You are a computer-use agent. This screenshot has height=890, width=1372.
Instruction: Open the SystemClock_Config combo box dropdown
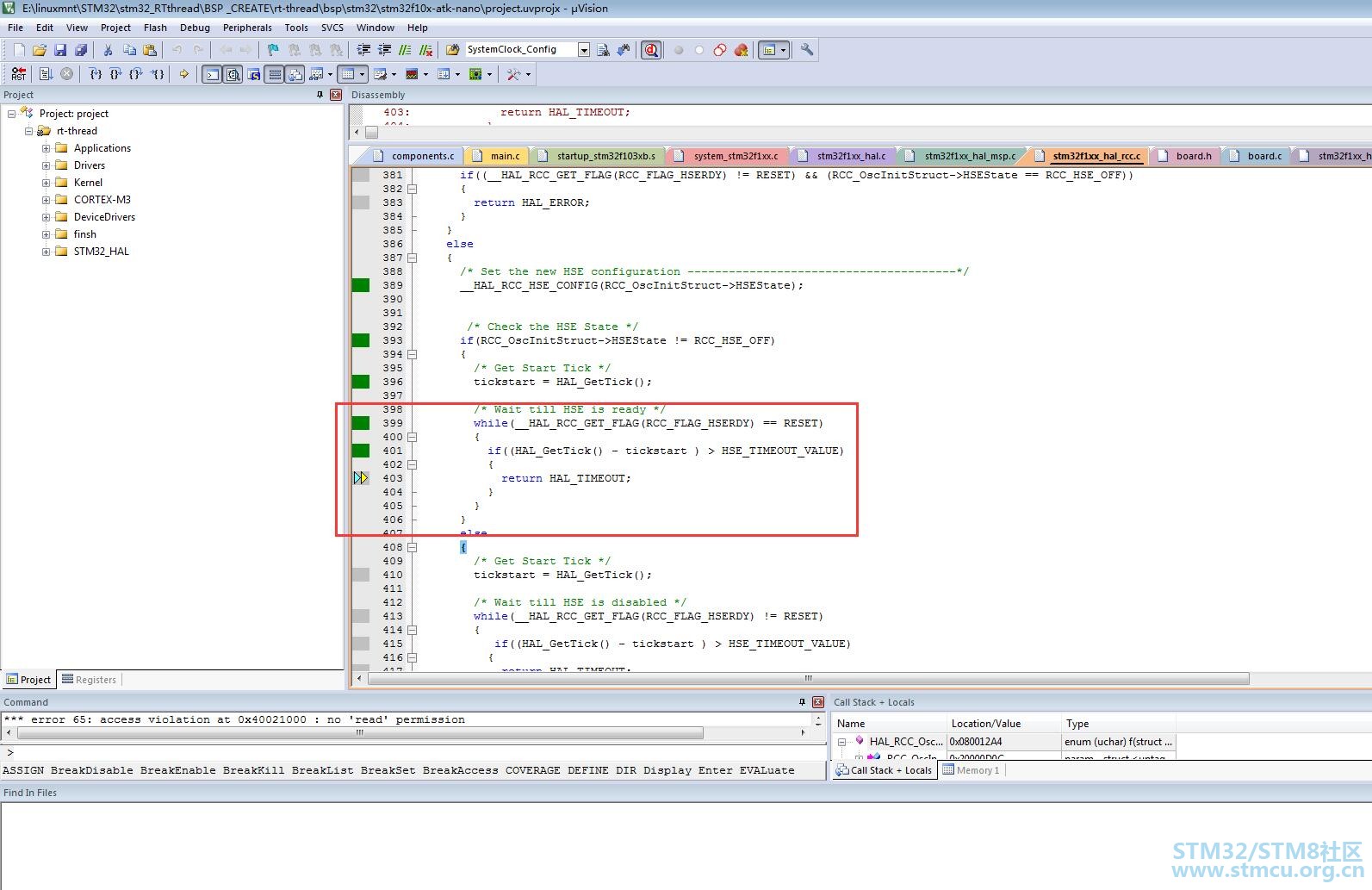[x=584, y=50]
